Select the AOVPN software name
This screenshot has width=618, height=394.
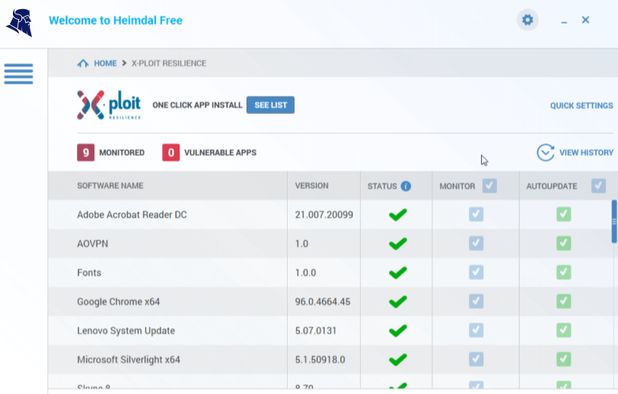[93, 243]
